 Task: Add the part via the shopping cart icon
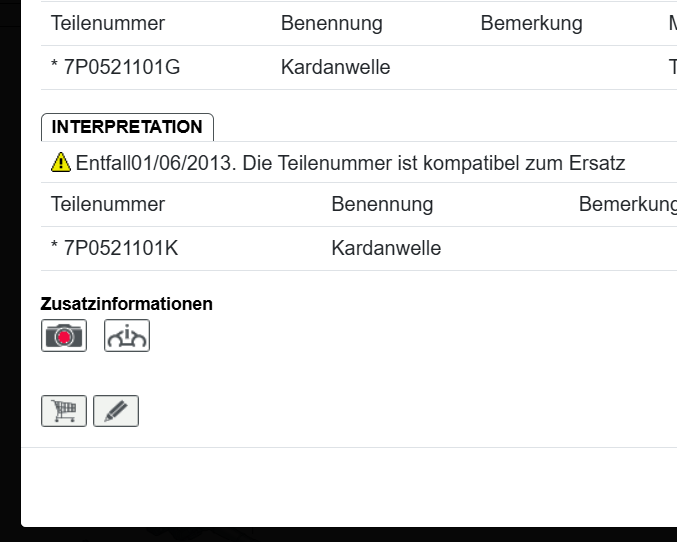pos(64,411)
